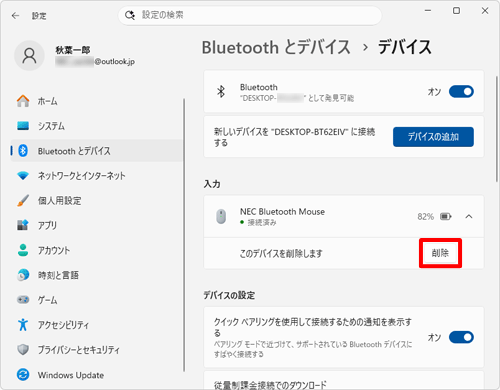This screenshot has width=500, height=390.
Task: Click the back arrow at top left
Action: [15, 16]
